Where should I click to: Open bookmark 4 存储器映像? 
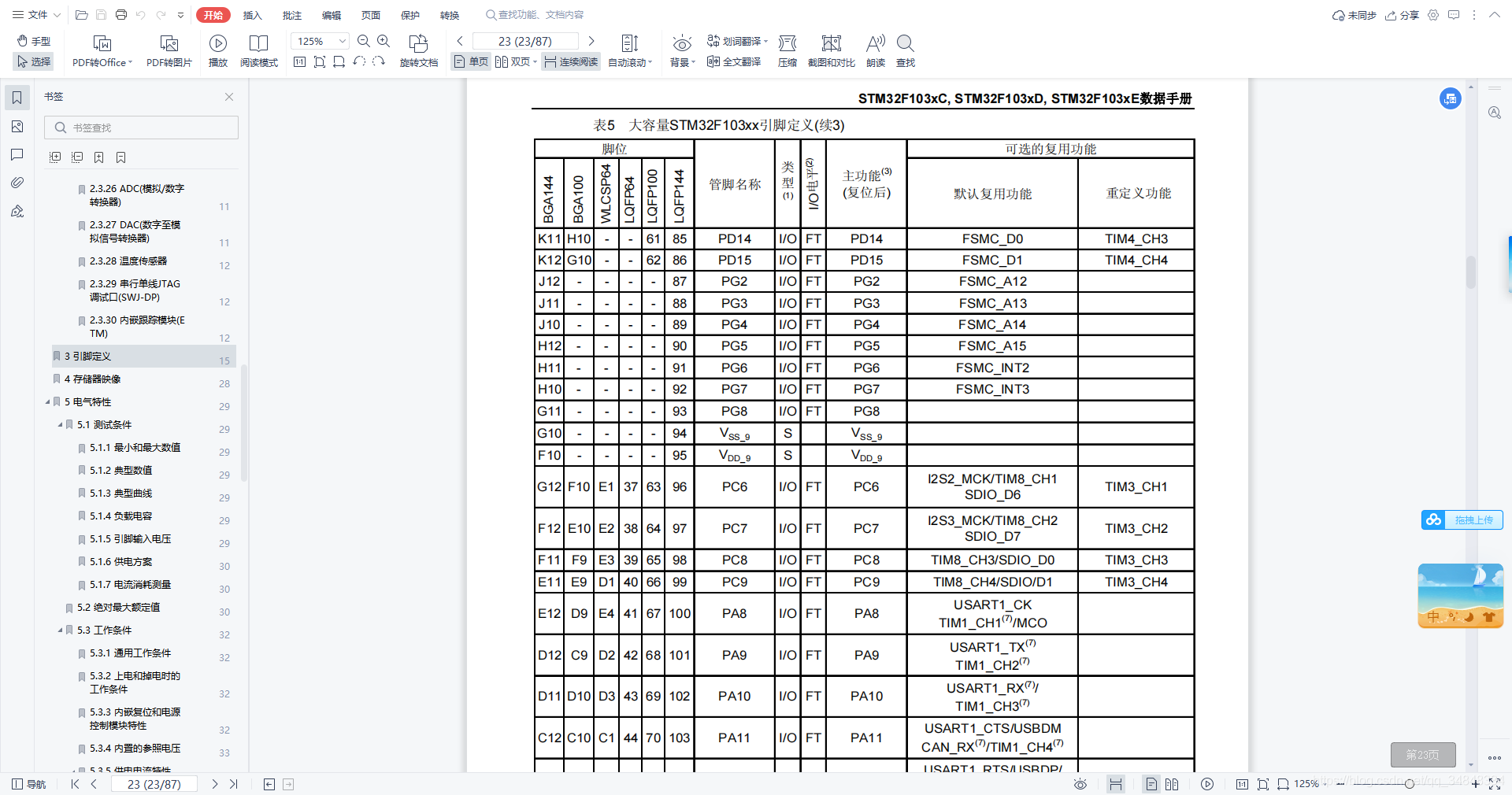tap(92, 379)
